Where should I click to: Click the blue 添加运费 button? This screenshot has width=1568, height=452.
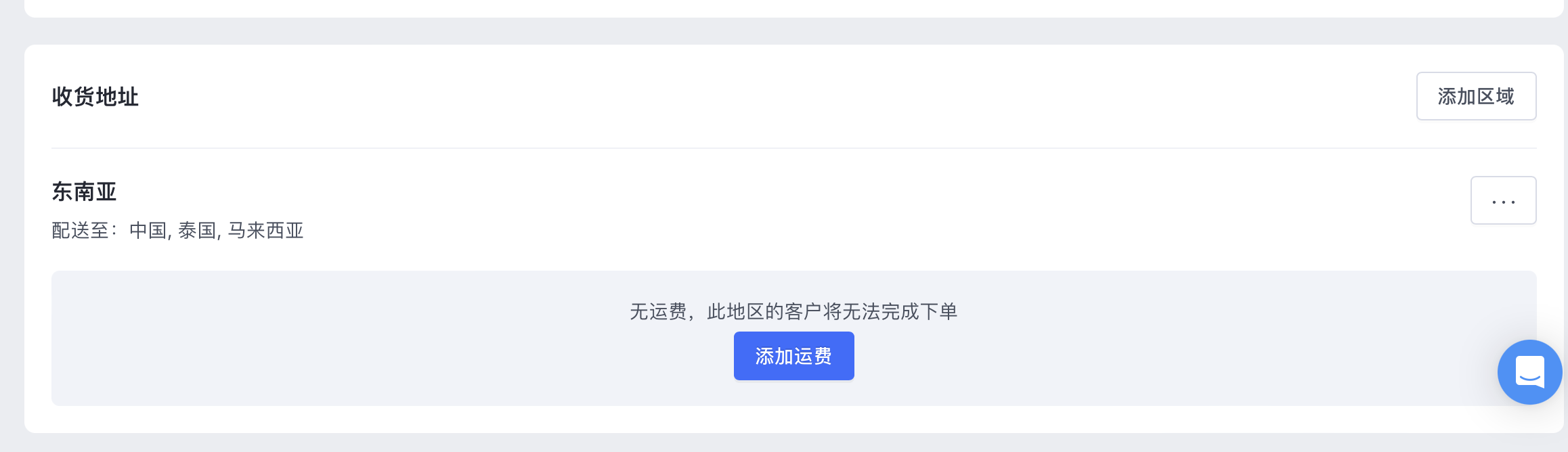click(793, 356)
